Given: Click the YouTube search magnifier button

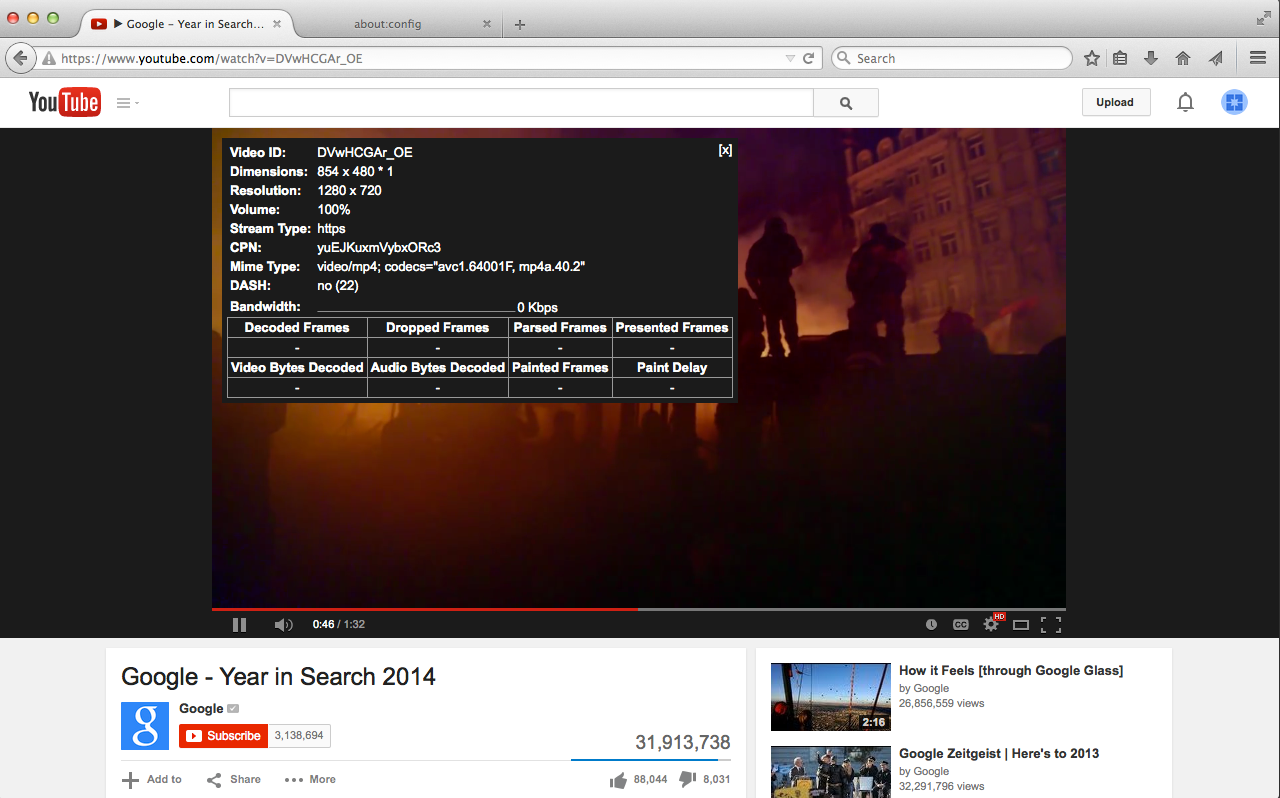Looking at the screenshot, I should pyautogui.click(x=846, y=102).
